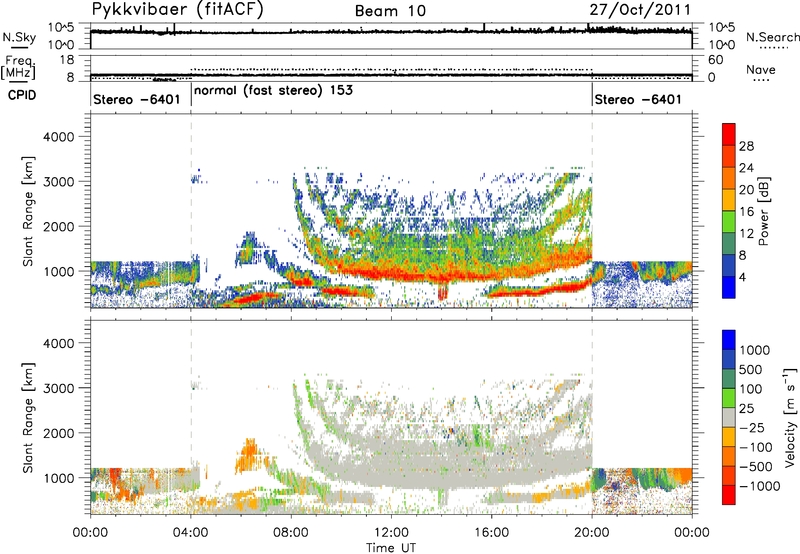Click the red top of power colorbar
This screenshot has width=800, height=554.
coord(729,134)
